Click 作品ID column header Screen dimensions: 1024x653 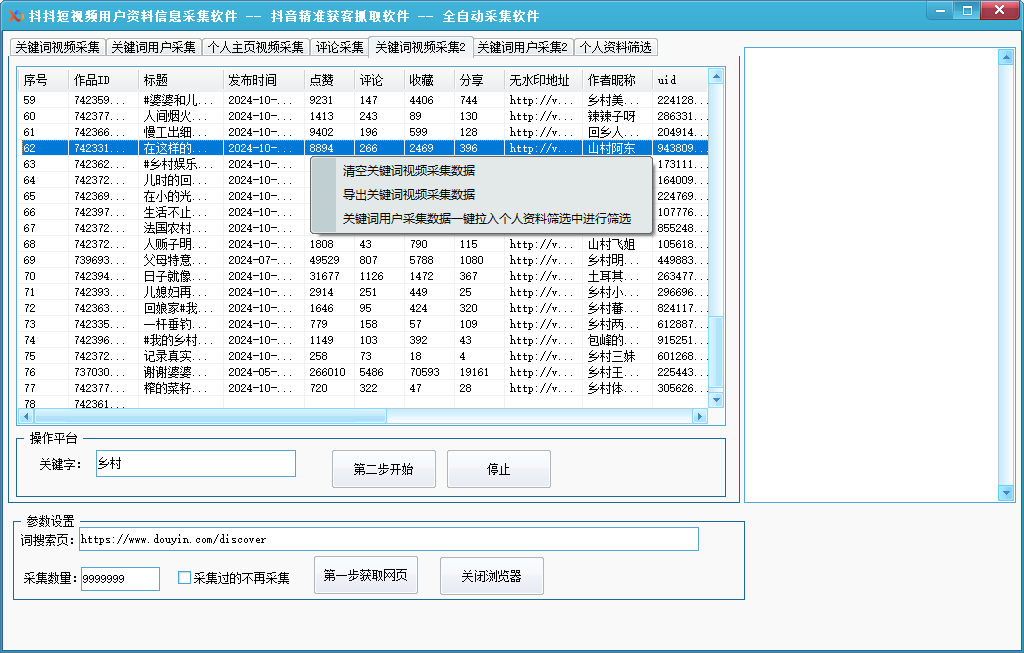(x=103, y=80)
